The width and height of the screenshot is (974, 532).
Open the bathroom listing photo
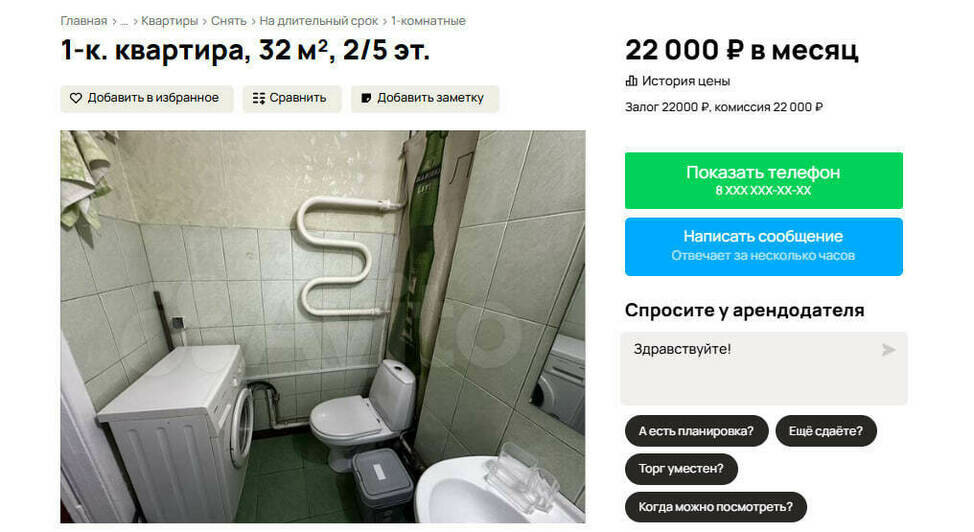[322, 326]
